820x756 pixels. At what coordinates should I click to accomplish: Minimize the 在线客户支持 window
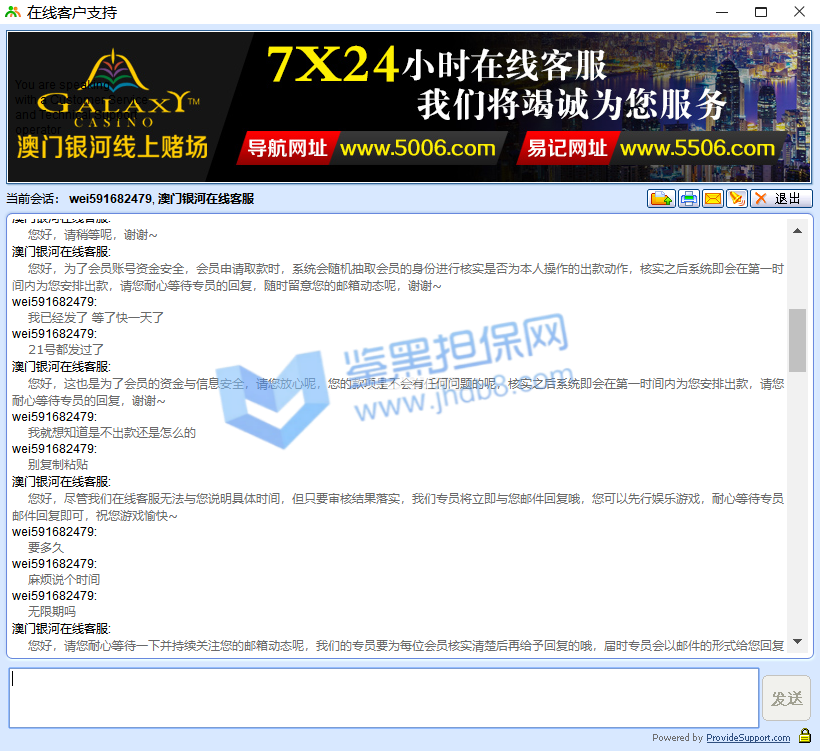tap(722, 12)
